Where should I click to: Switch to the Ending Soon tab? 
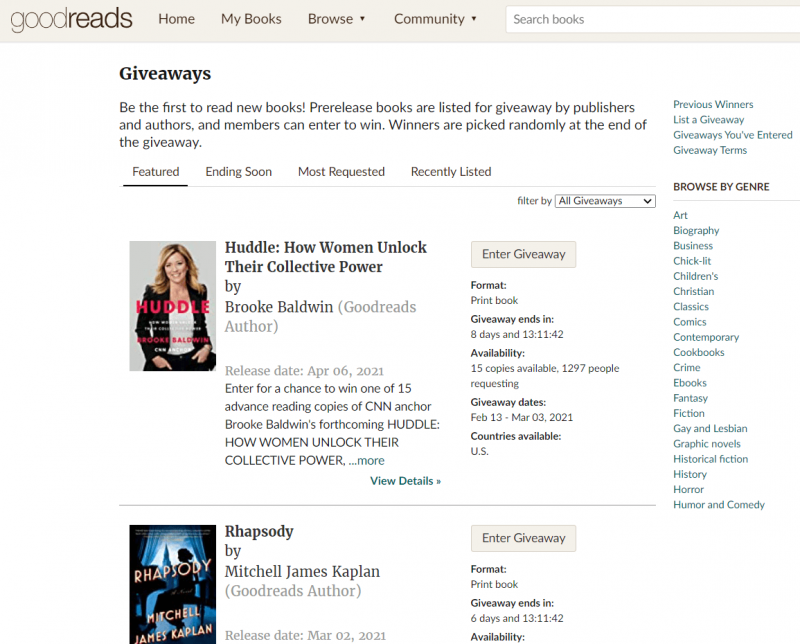click(x=237, y=171)
